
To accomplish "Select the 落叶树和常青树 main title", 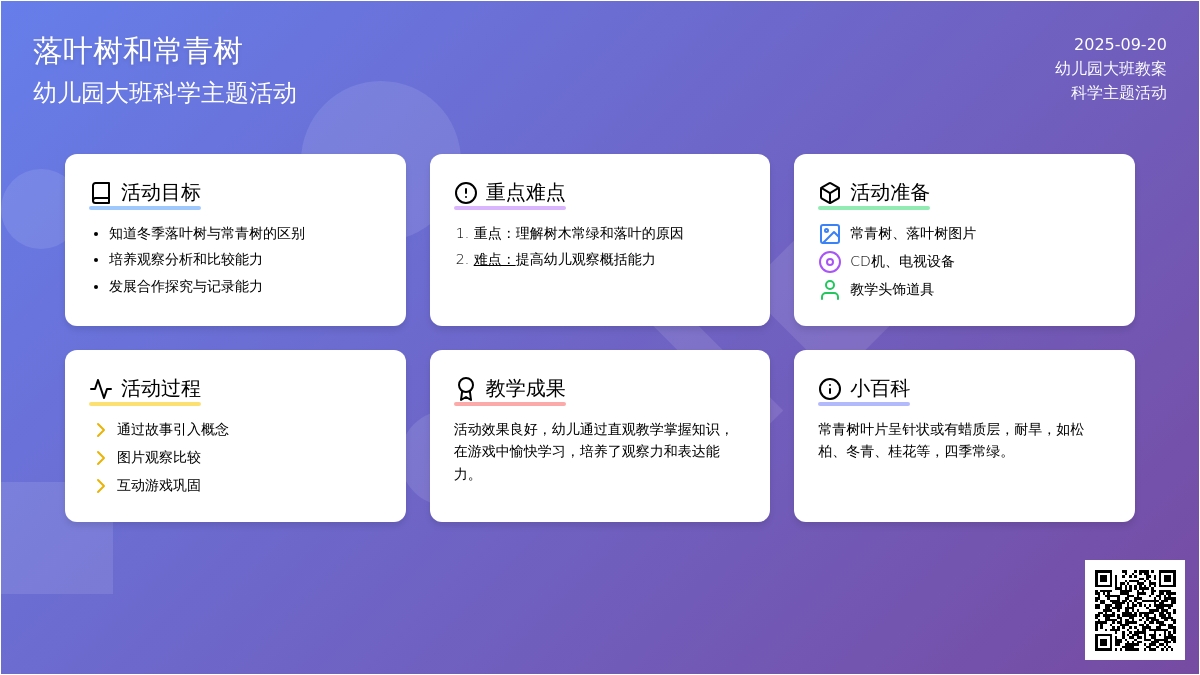I will (138, 51).
